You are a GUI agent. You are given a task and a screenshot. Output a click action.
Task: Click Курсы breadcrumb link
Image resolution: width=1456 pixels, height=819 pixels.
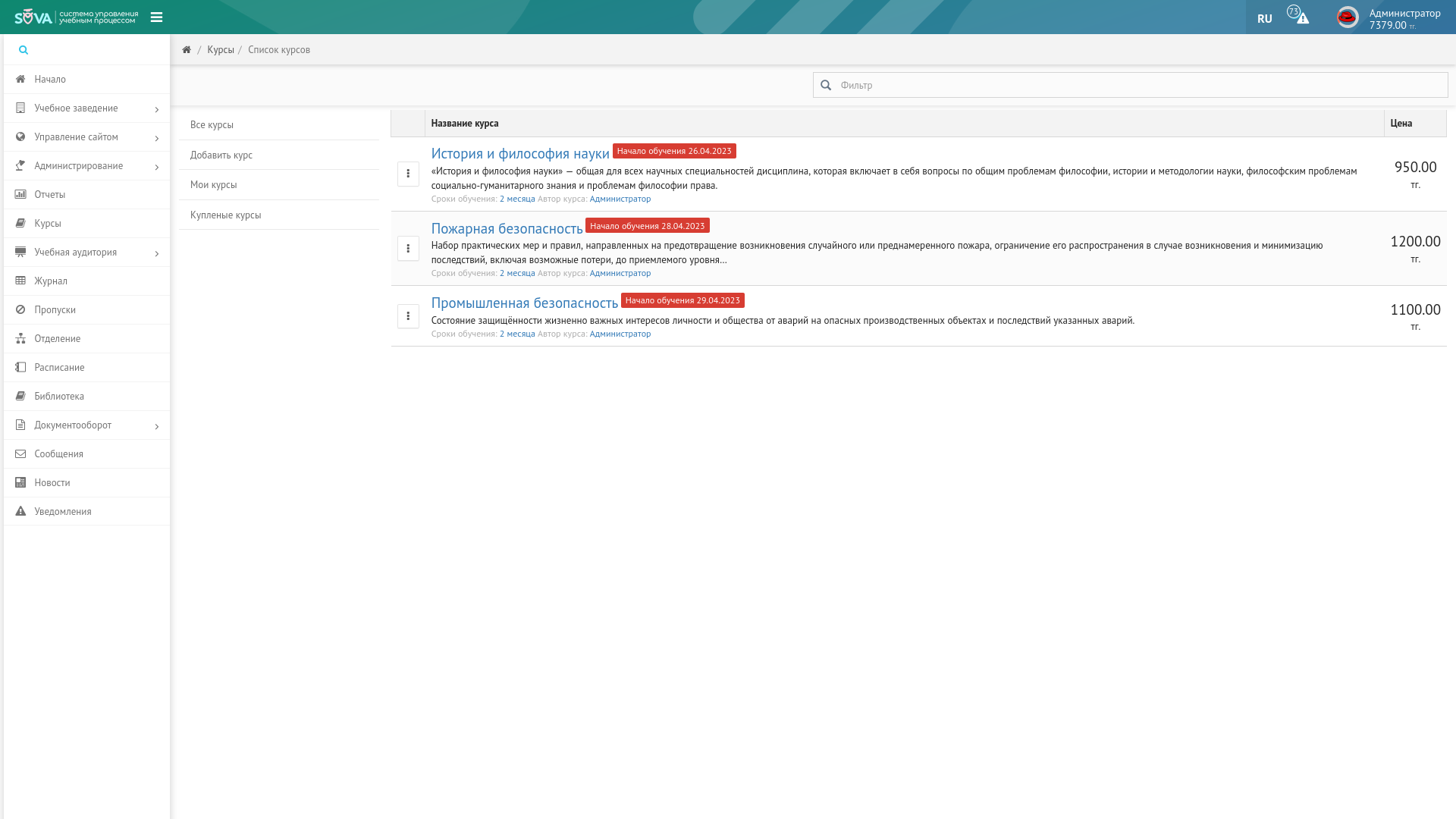tap(220, 50)
